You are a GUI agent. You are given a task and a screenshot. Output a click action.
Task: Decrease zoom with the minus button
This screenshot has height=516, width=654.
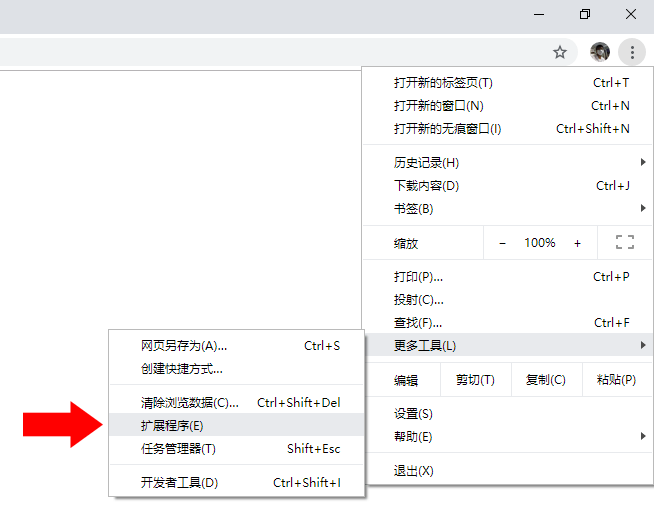tap(503, 243)
